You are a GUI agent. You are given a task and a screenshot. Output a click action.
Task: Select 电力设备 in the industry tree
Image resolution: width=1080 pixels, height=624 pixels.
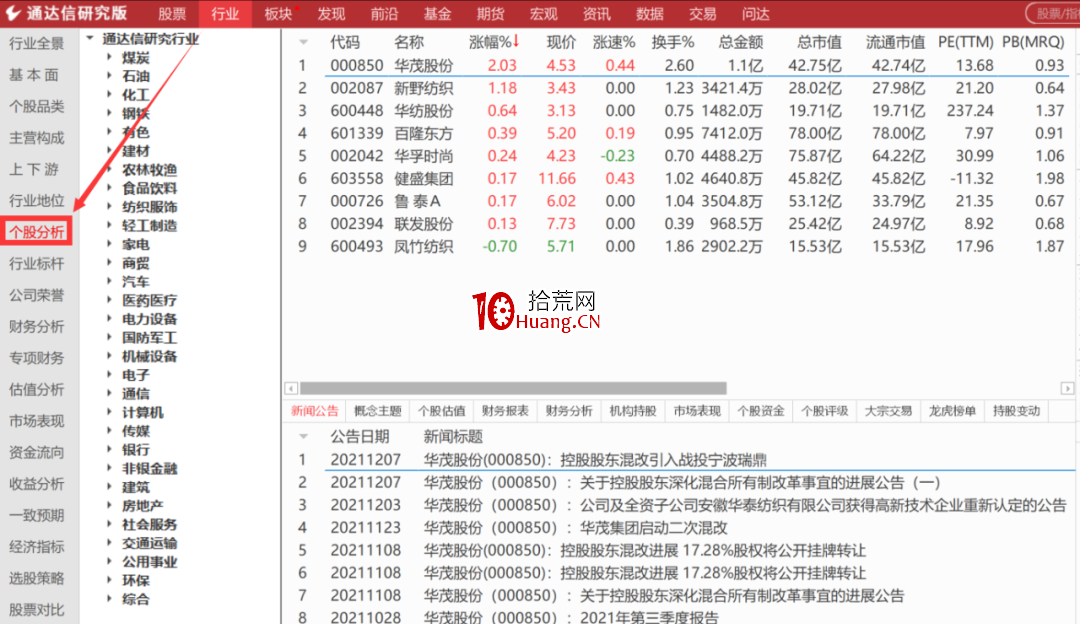[149, 319]
